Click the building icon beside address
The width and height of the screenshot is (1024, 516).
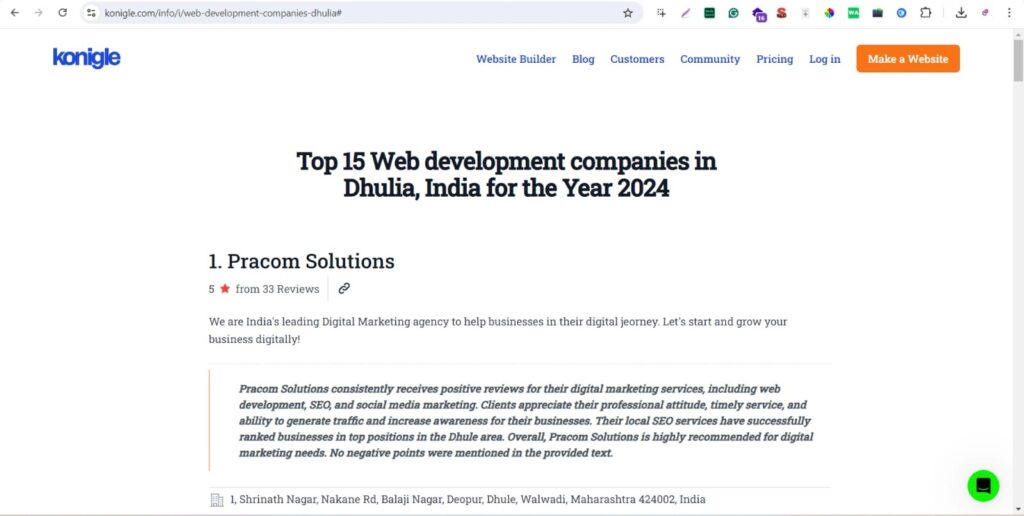coord(217,500)
